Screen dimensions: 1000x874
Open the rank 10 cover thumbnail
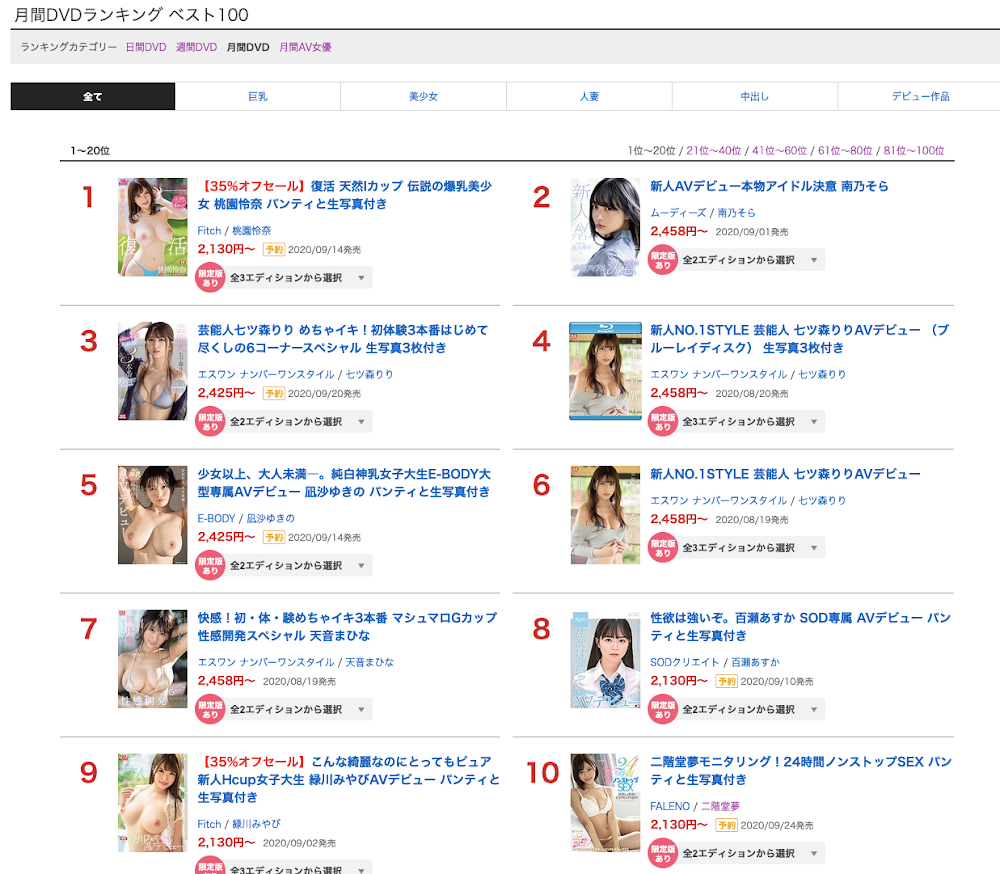(605, 803)
